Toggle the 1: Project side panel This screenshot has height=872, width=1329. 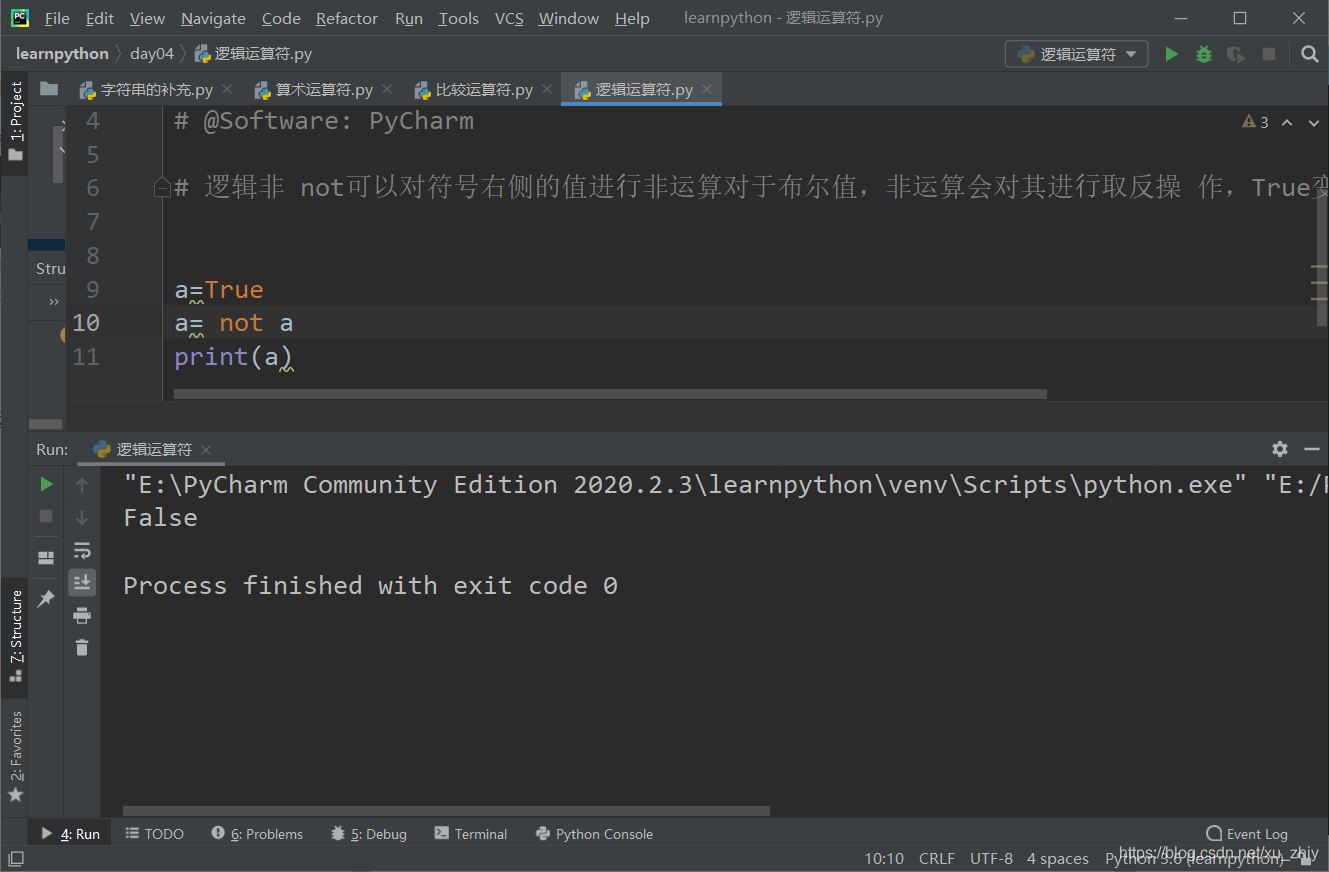(15, 122)
